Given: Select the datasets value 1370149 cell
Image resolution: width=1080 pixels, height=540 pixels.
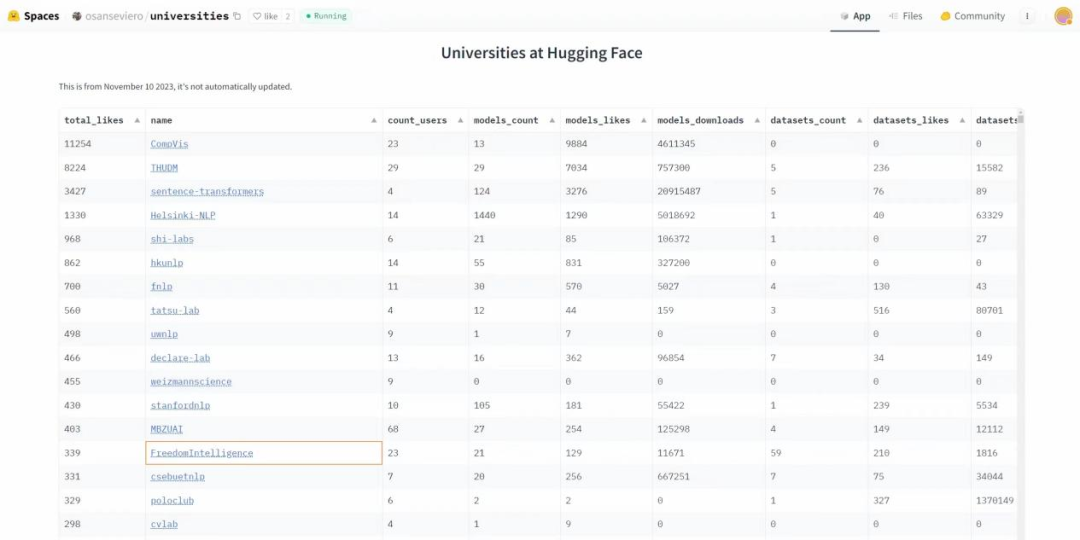Looking at the screenshot, I should tap(994, 500).
